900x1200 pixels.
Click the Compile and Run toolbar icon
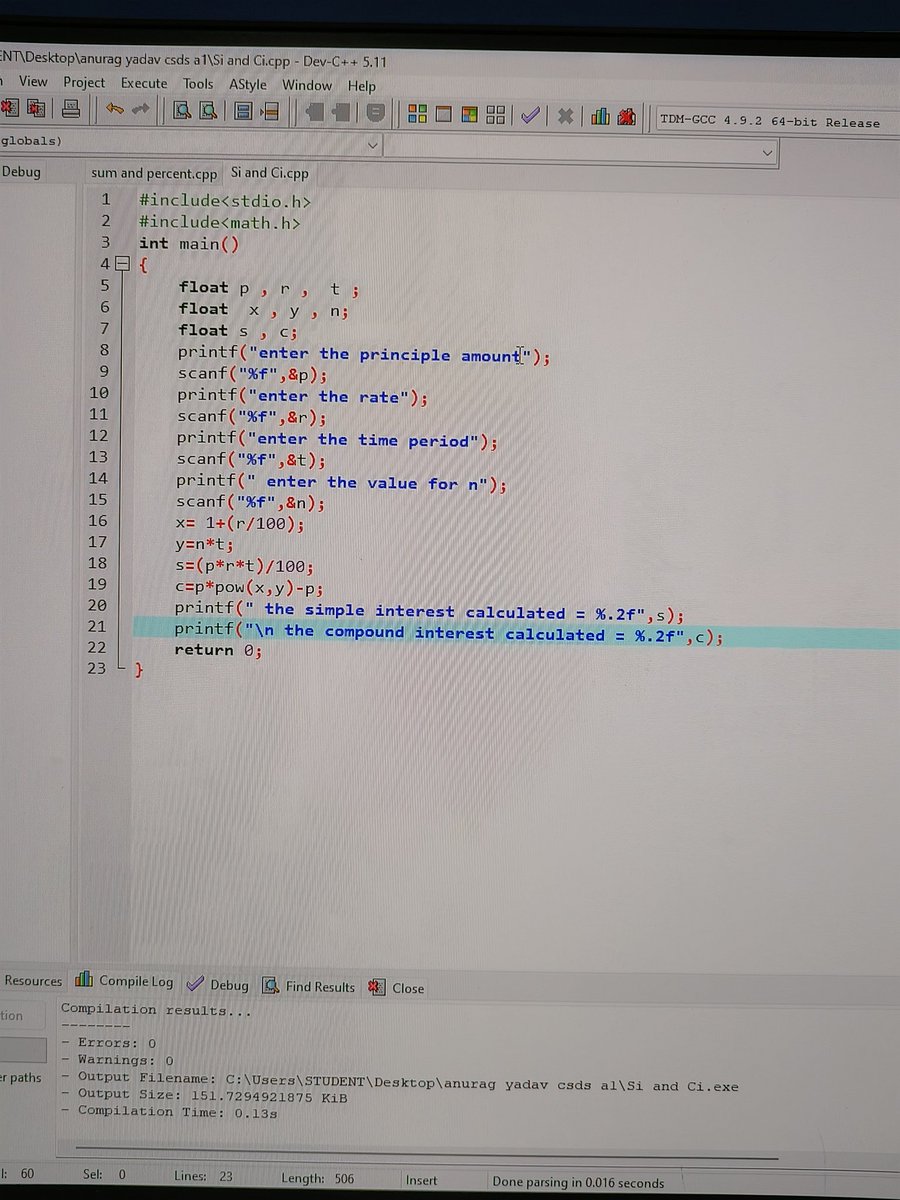[x=469, y=114]
